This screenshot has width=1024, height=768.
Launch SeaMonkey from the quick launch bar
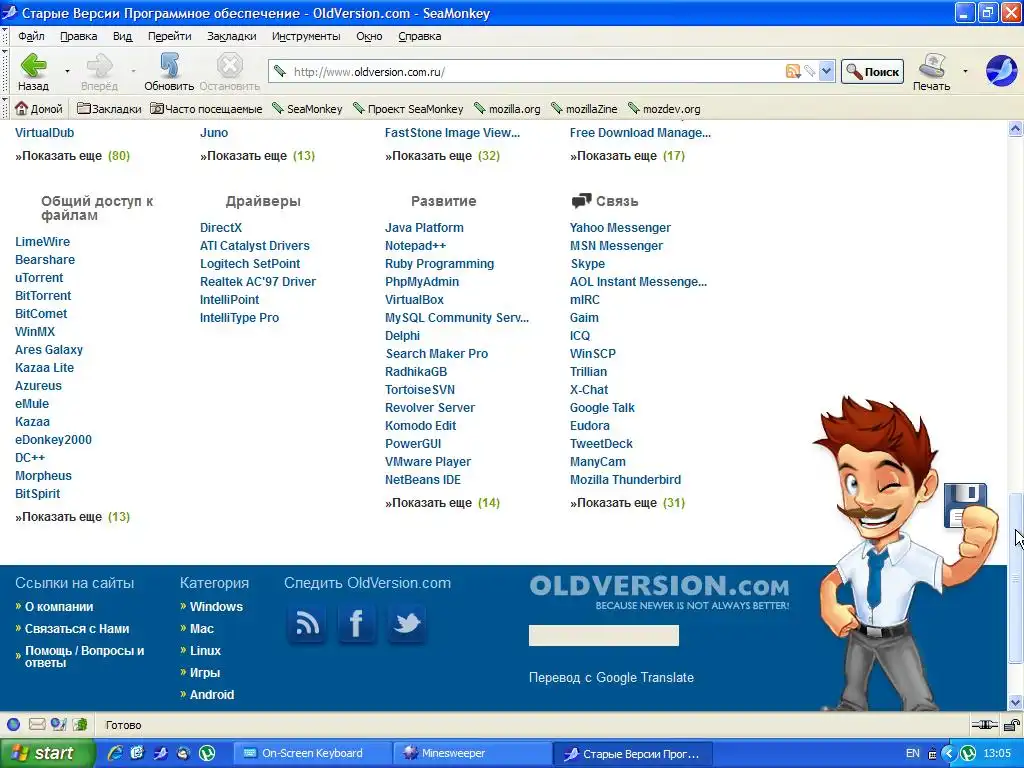161,753
